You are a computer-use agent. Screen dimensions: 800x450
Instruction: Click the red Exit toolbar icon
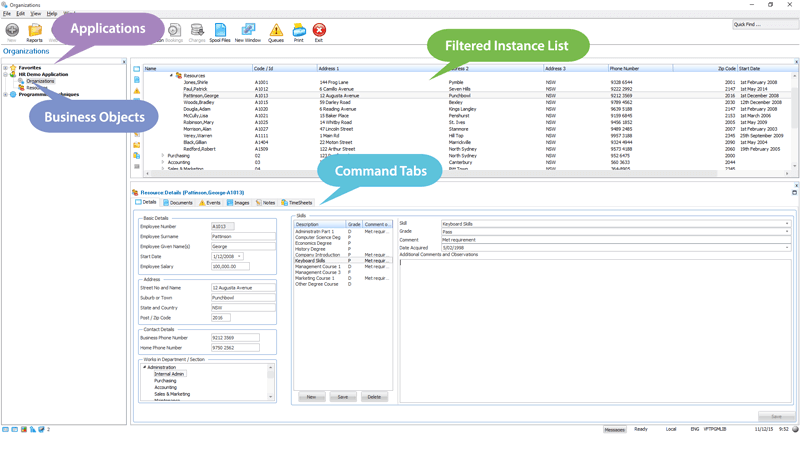point(319,32)
